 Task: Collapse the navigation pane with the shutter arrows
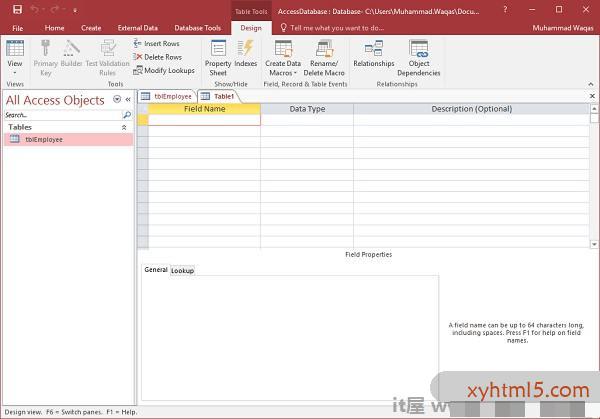click(x=128, y=99)
